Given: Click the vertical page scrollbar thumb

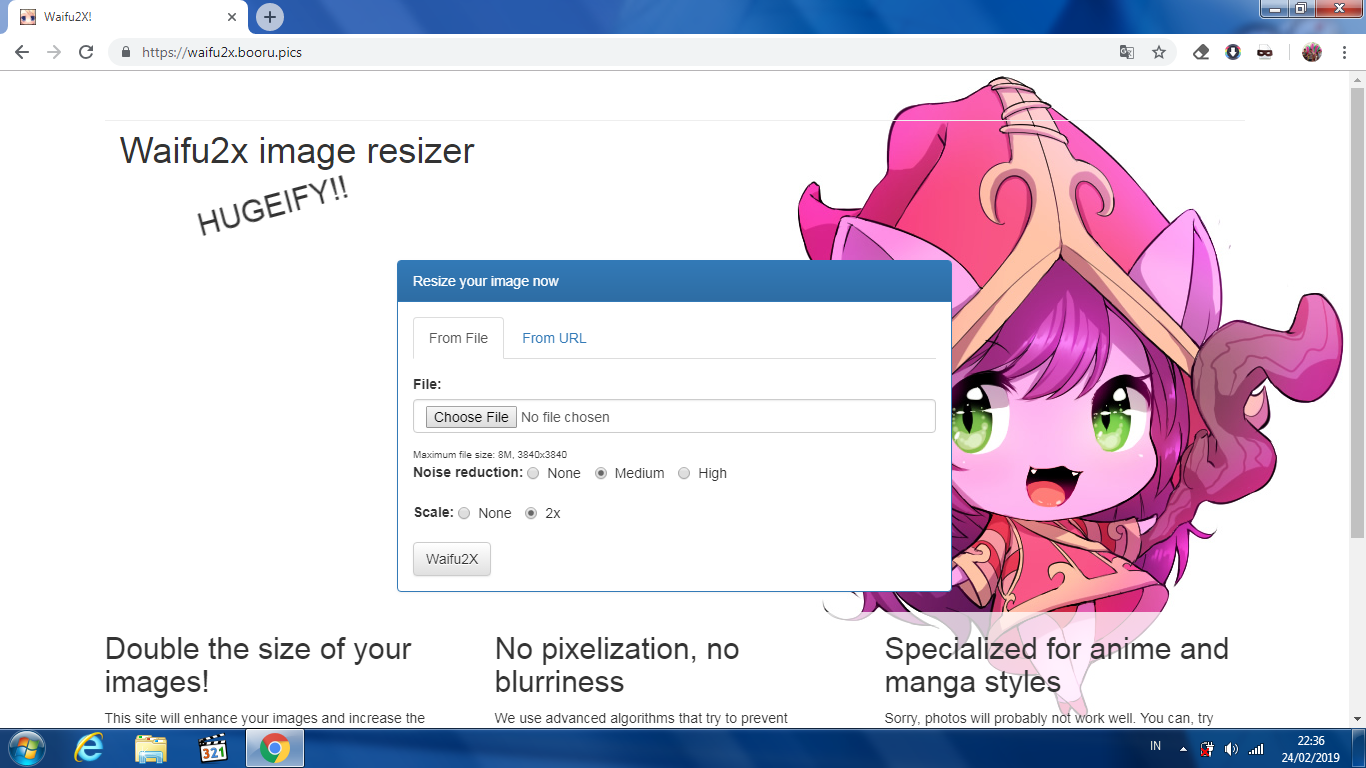Looking at the screenshot, I should [1357, 312].
